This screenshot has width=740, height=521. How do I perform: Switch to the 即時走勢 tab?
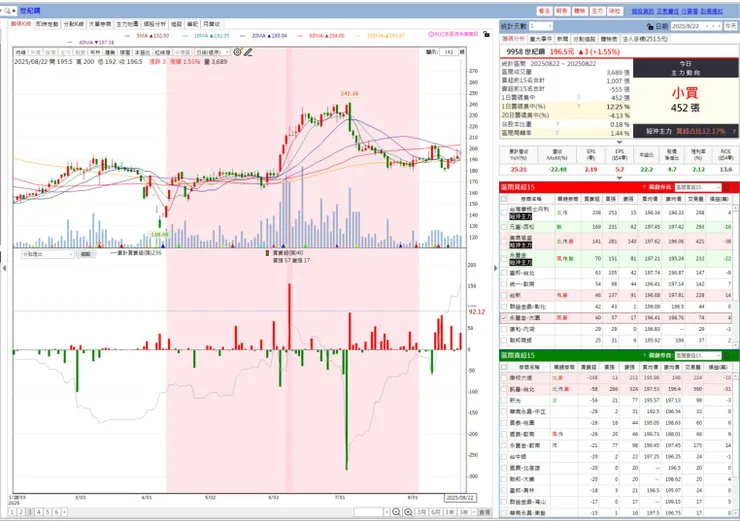[47, 24]
